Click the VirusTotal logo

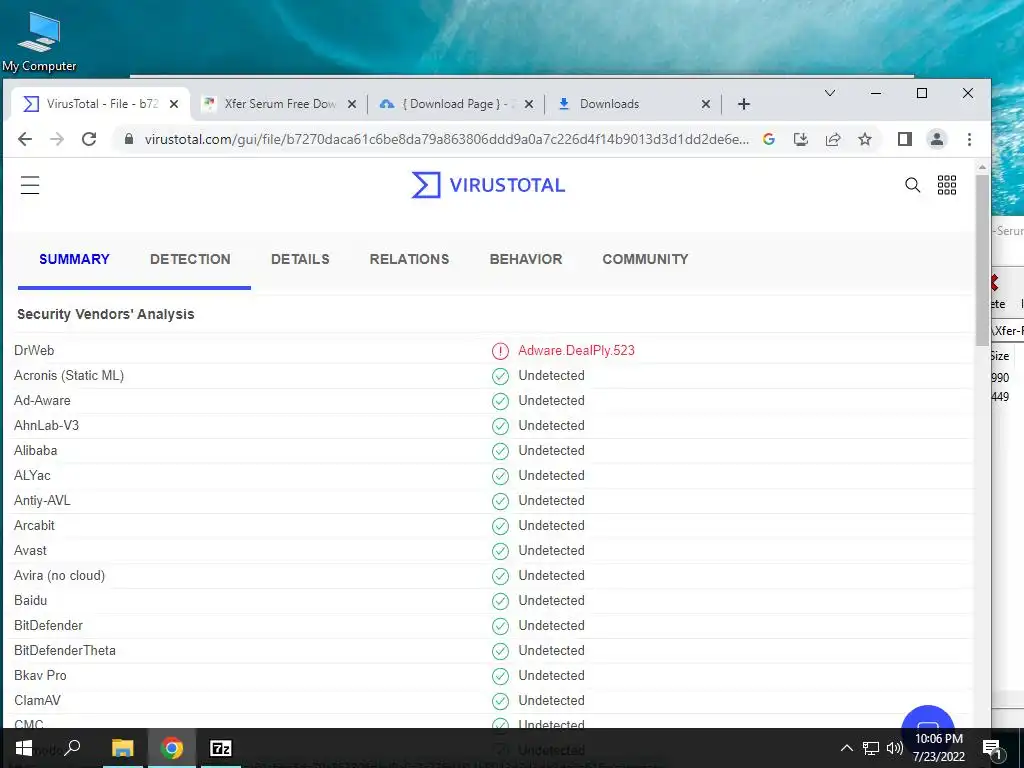click(488, 185)
